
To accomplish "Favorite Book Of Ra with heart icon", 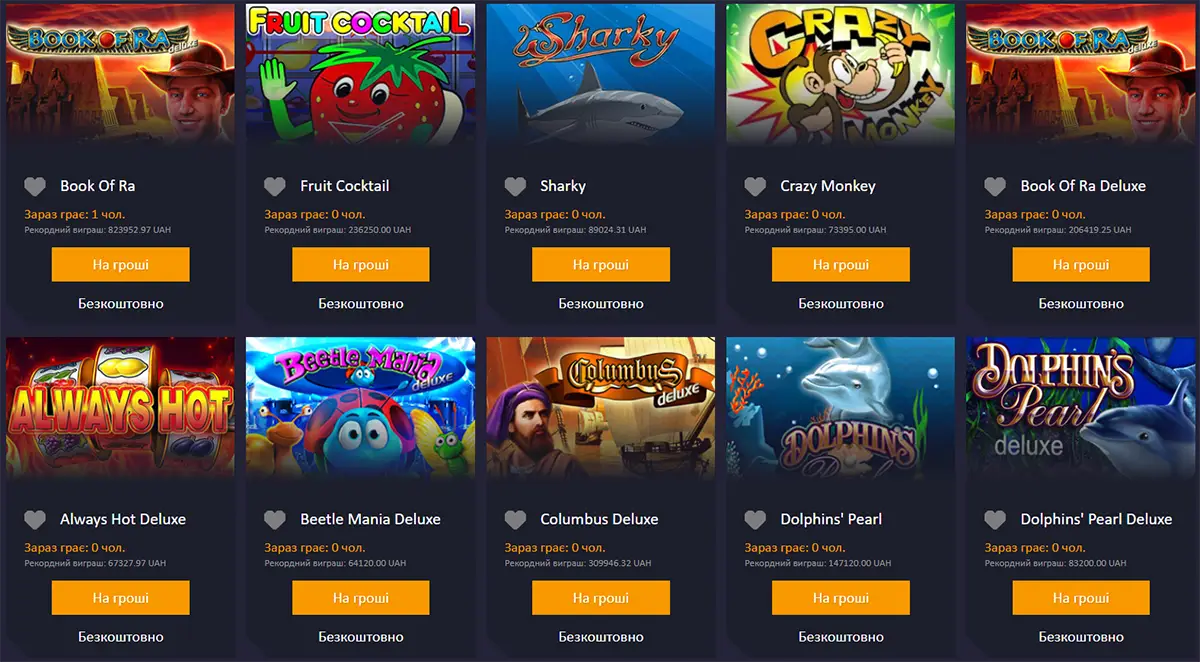I will coord(35,186).
